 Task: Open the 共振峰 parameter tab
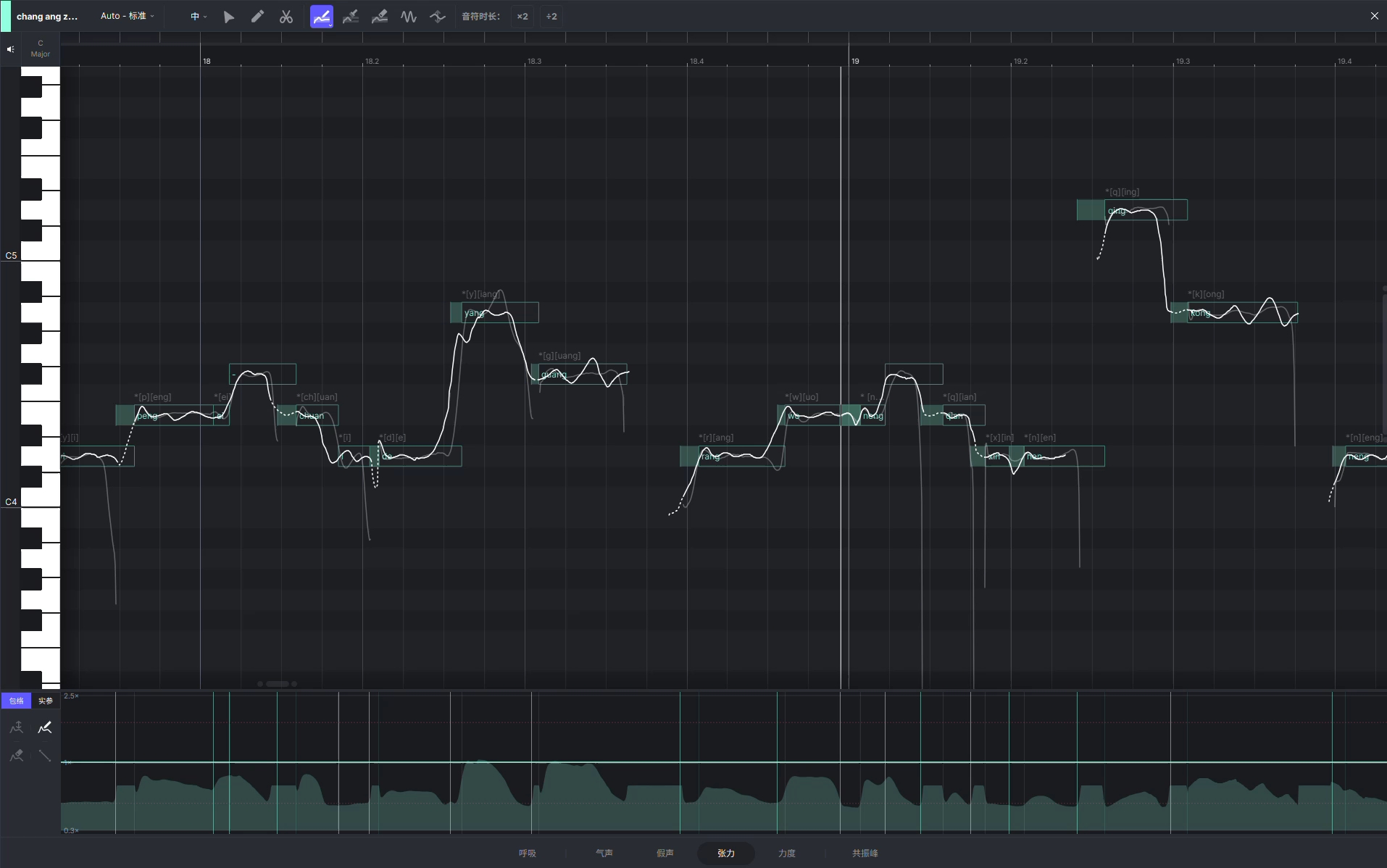tap(865, 854)
